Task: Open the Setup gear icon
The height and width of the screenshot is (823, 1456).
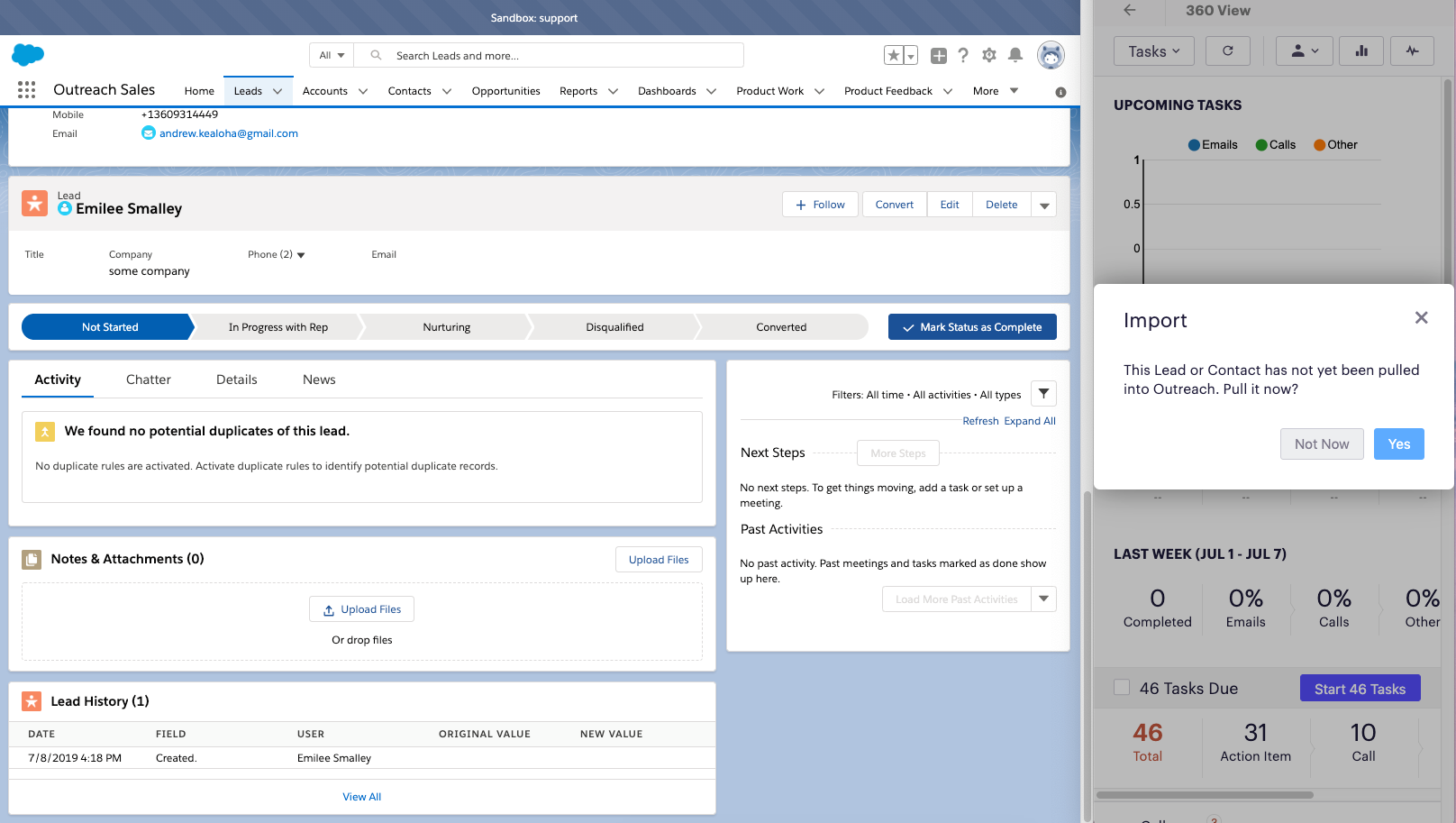Action: (989, 56)
